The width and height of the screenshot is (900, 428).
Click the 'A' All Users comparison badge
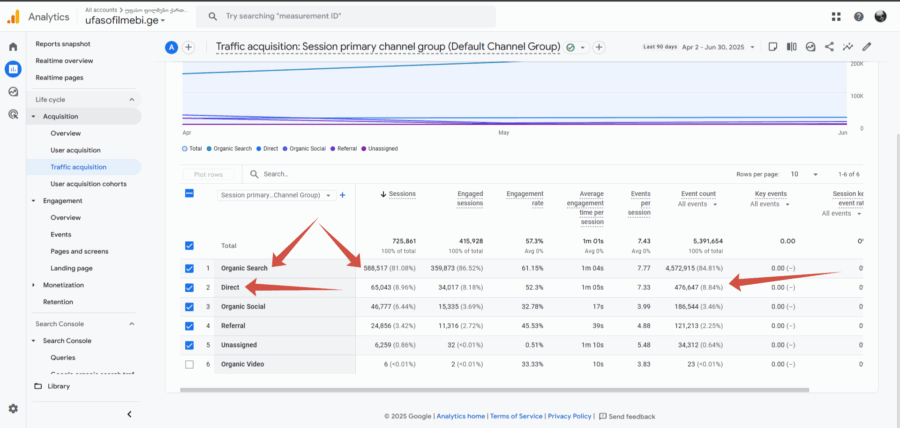tap(171, 47)
